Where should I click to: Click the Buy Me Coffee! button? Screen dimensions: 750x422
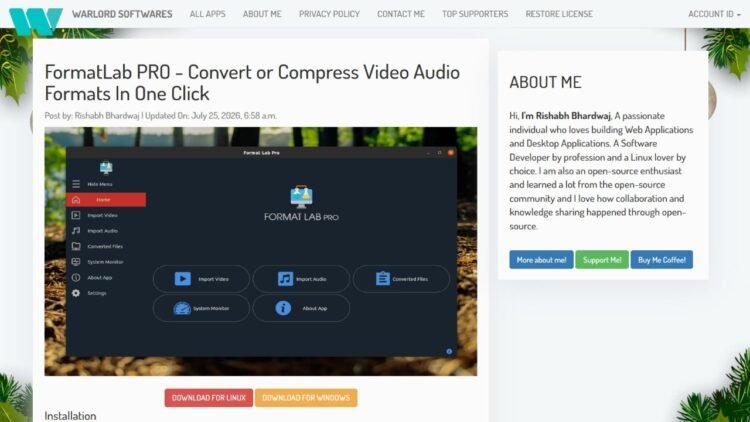click(x=662, y=260)
